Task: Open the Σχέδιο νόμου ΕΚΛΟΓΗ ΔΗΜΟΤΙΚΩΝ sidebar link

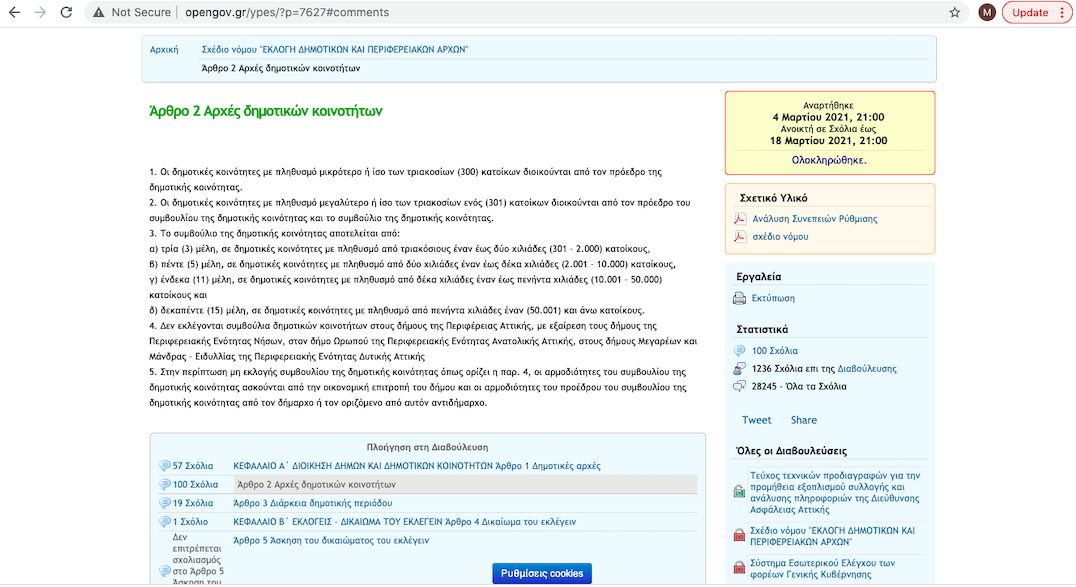Action: 832,536
